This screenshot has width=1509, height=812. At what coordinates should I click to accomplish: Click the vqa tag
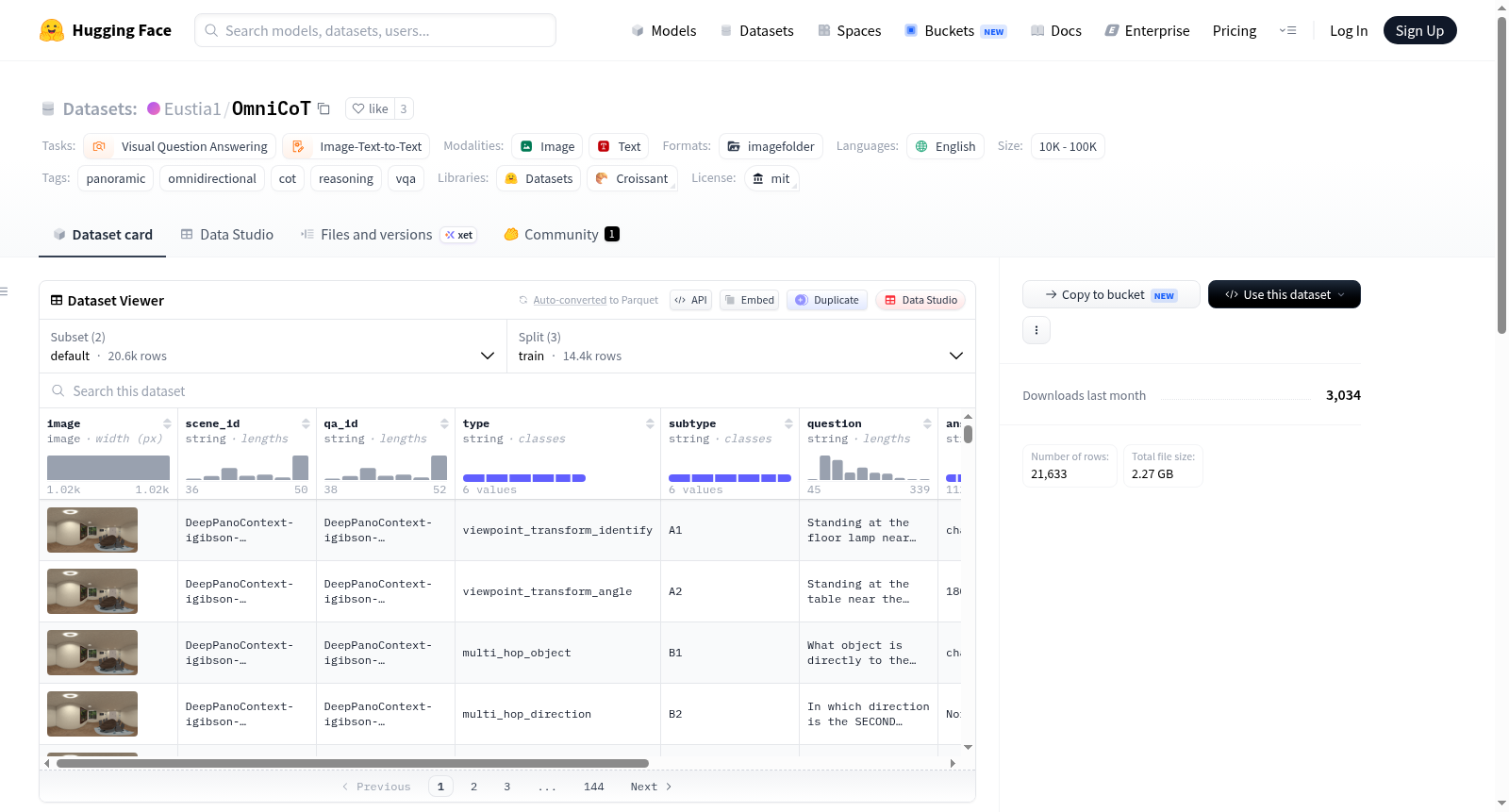tap(406, 178)
